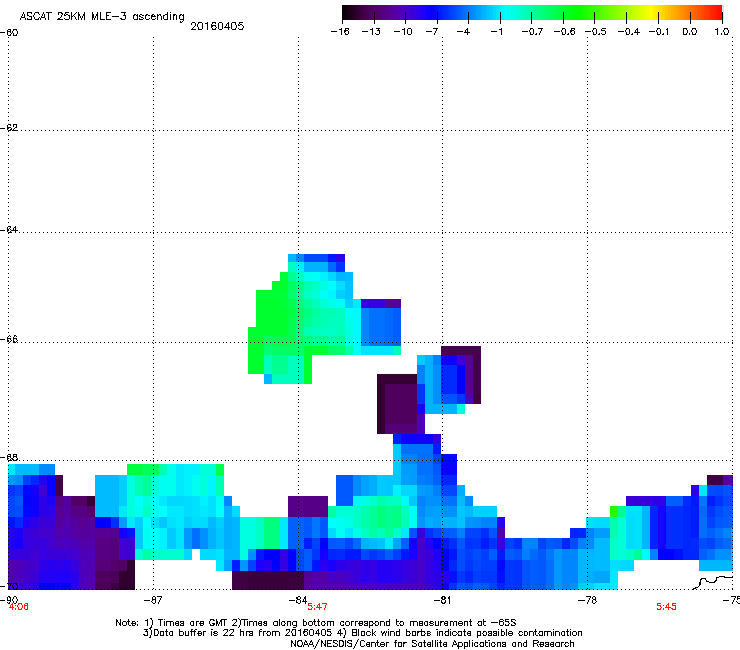
Task: Click the color bar label '-0.1'
Action: pyautogui.click(x=659, y=32)
